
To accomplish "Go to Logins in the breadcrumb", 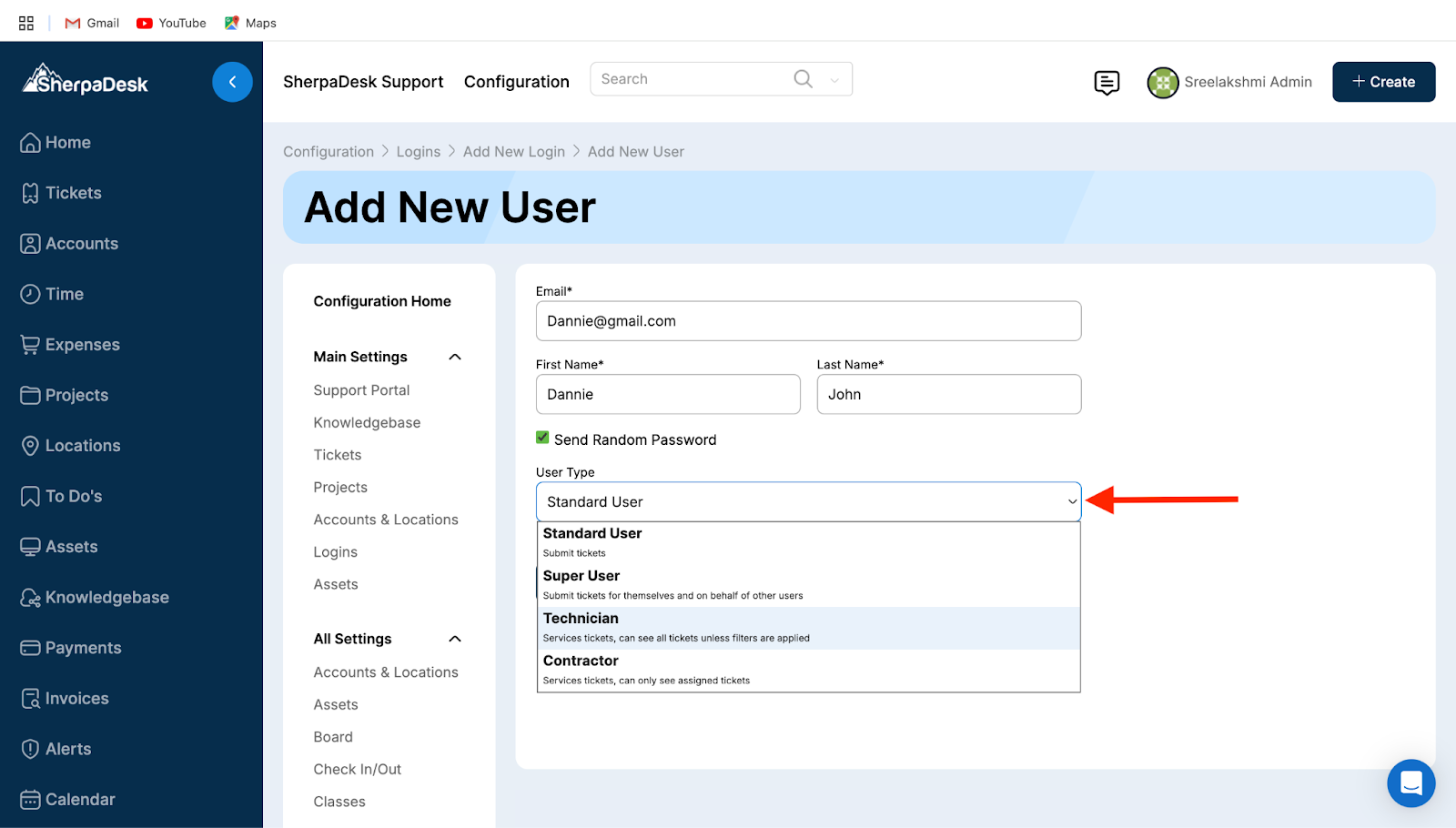I will (418, 152).
